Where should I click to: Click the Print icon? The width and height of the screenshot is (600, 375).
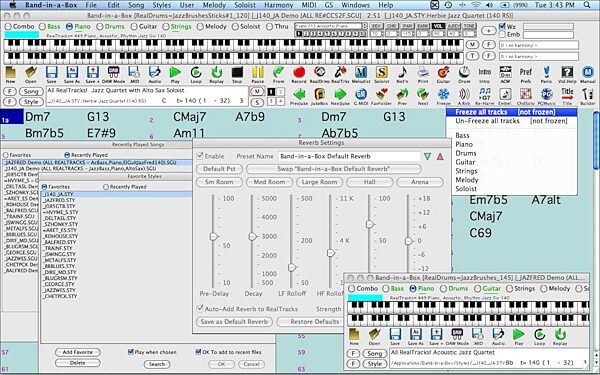(x=423, y=74)
